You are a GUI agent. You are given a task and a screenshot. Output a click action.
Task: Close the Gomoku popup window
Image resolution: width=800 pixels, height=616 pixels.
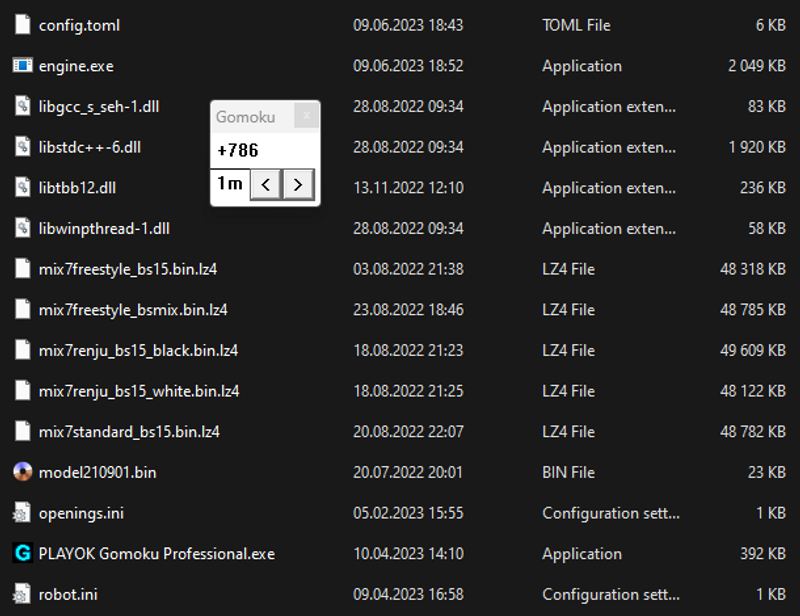point(307,116)
